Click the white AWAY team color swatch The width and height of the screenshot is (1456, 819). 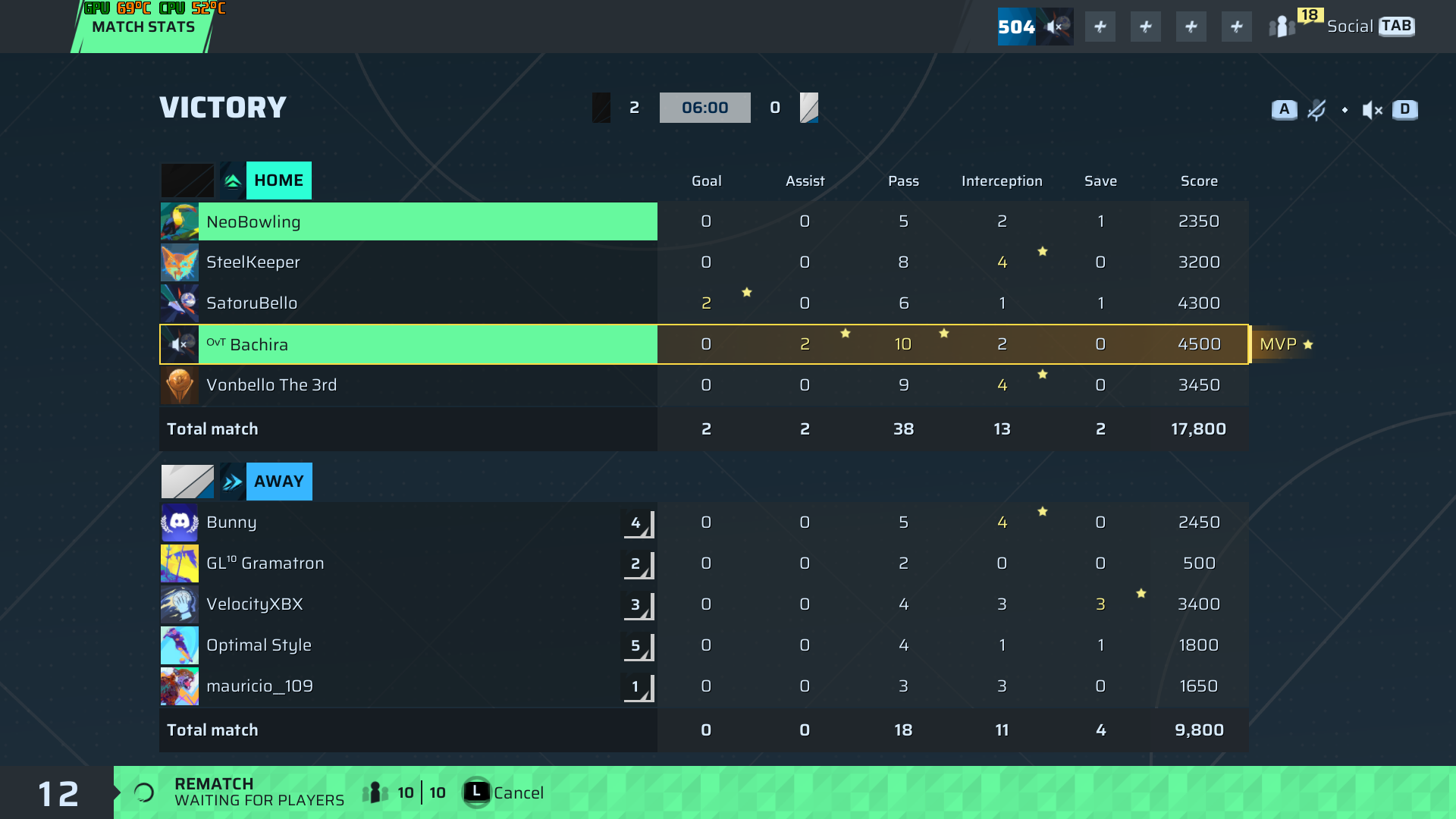187,482
